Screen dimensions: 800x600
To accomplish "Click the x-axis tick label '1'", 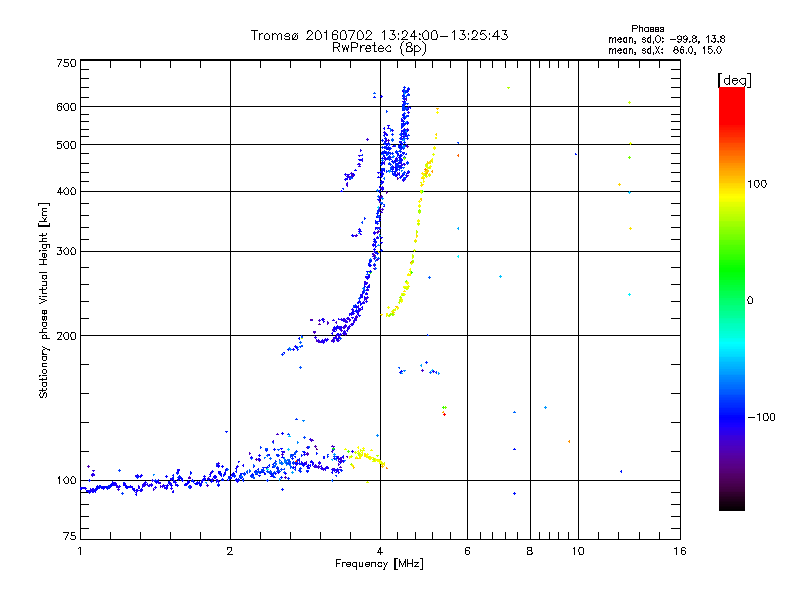I will (80, 551).
